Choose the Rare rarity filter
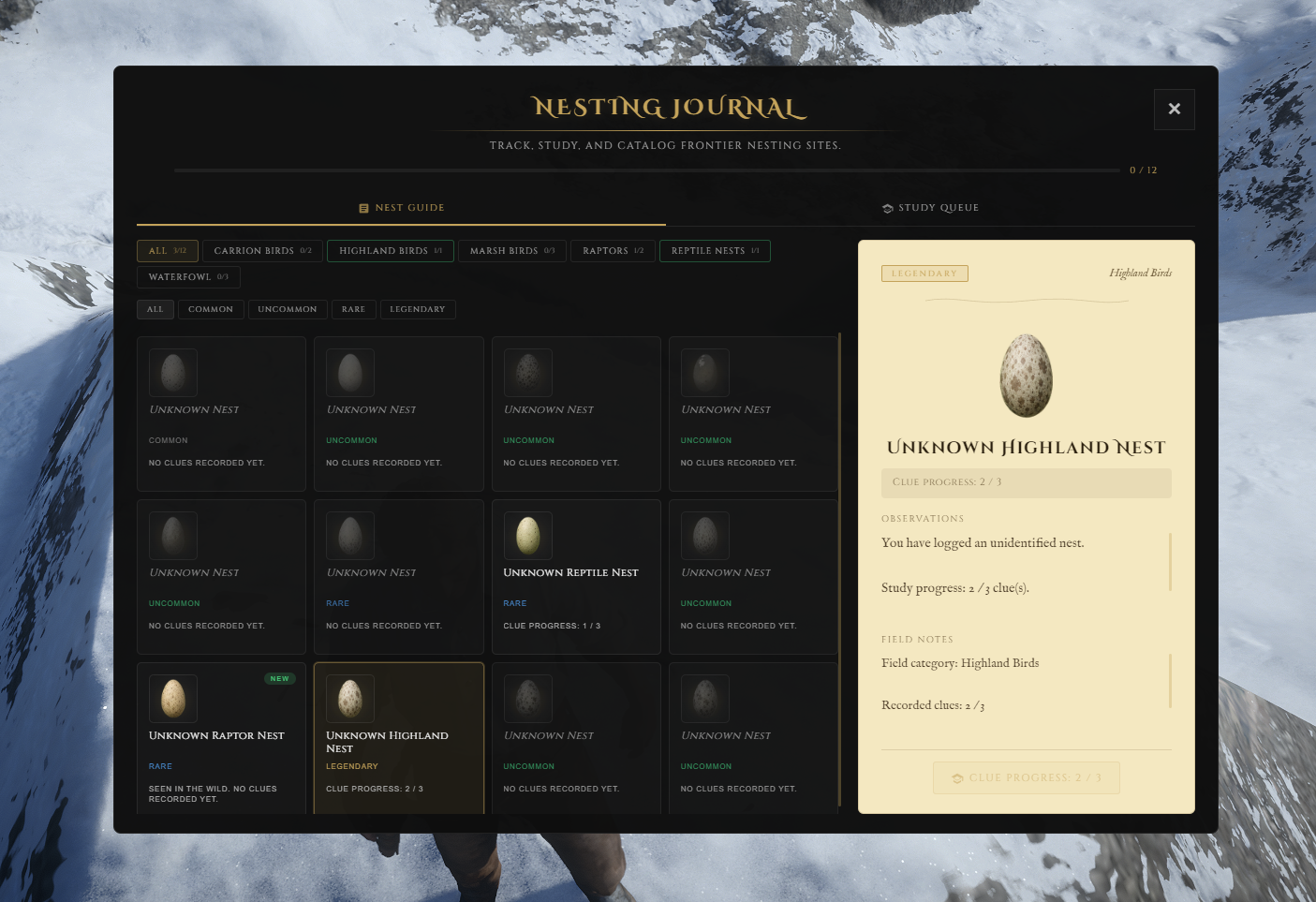This screenshot has width=1316, height=902. point(354,309)
